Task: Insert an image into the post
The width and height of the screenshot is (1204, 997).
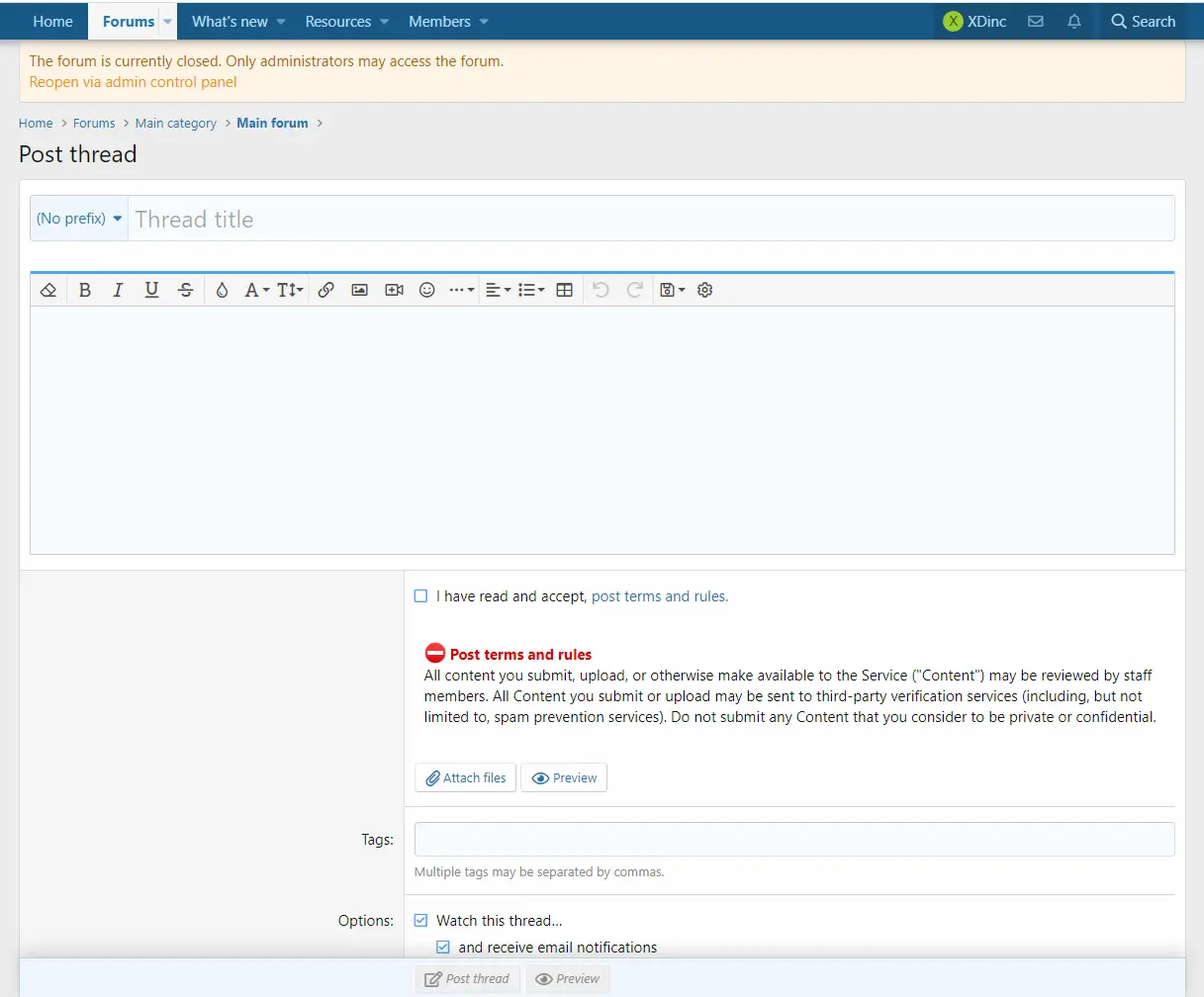Action: click(360, 290)
